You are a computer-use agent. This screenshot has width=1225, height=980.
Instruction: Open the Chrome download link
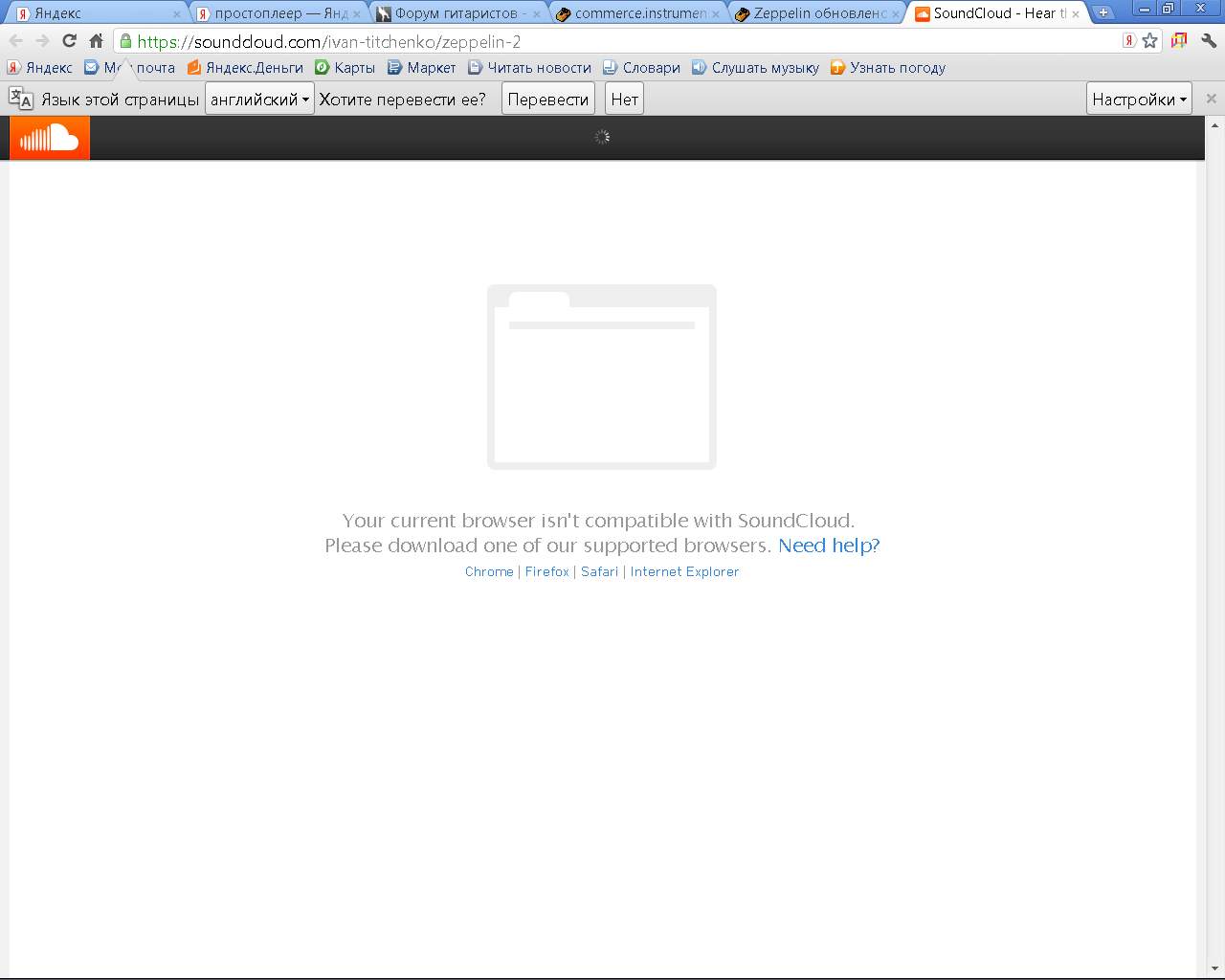[x=489, y=571]
